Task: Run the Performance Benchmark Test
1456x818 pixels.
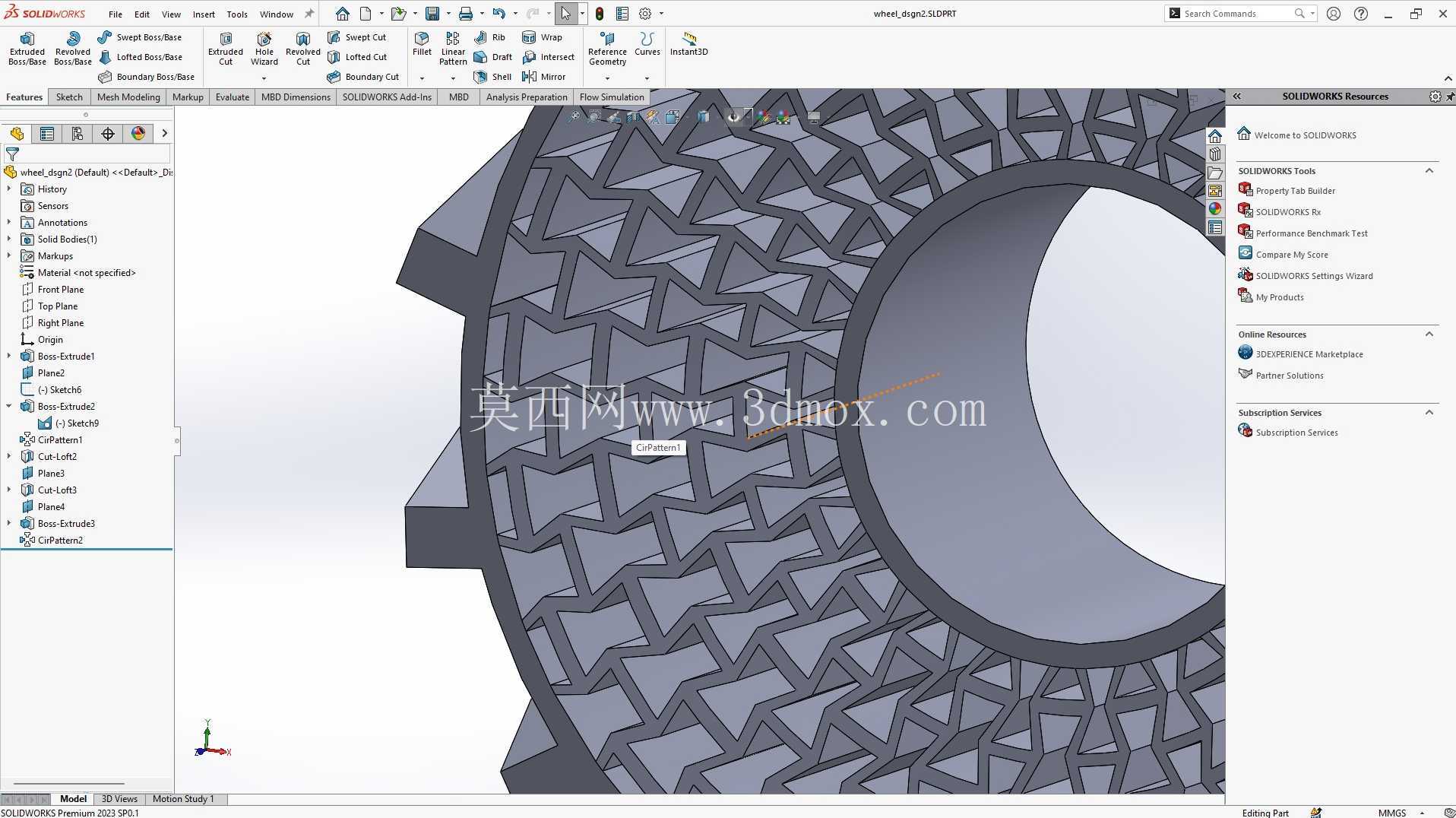Action: click(1312, 233)
